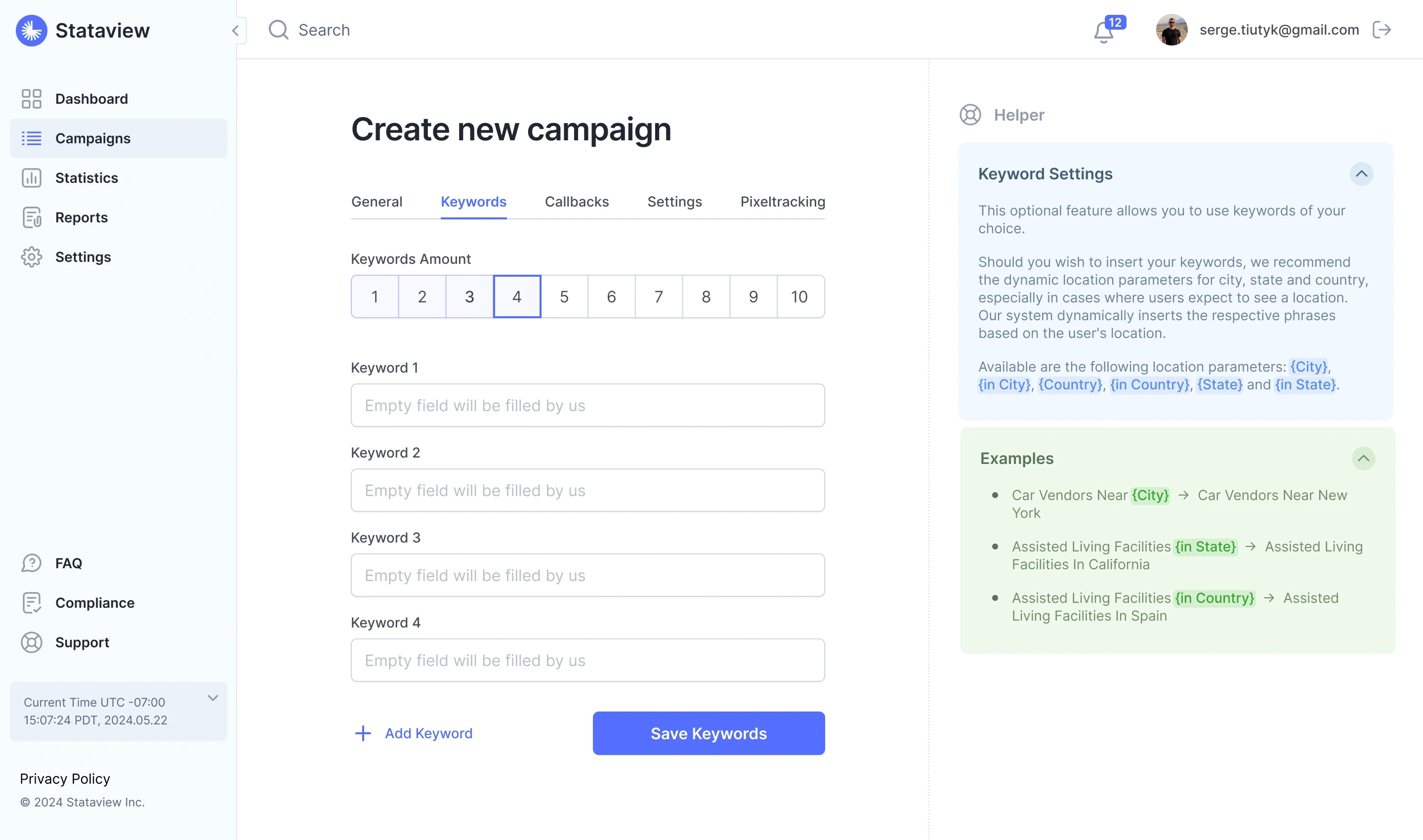Set keywords amount to 10
The height and width of the screenshot is (840, 1423).
pyautogui.click(x=799, y=296)
